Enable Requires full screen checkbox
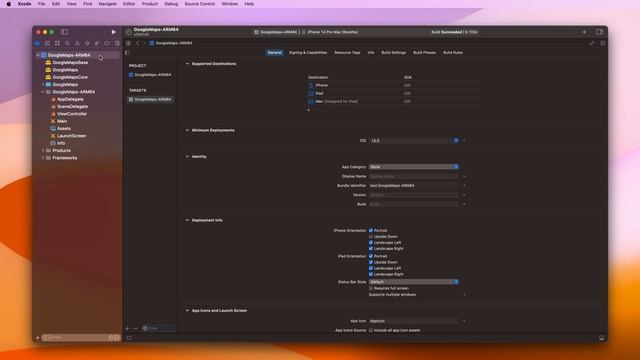640x360 pixels. click(x=371, y=288)
